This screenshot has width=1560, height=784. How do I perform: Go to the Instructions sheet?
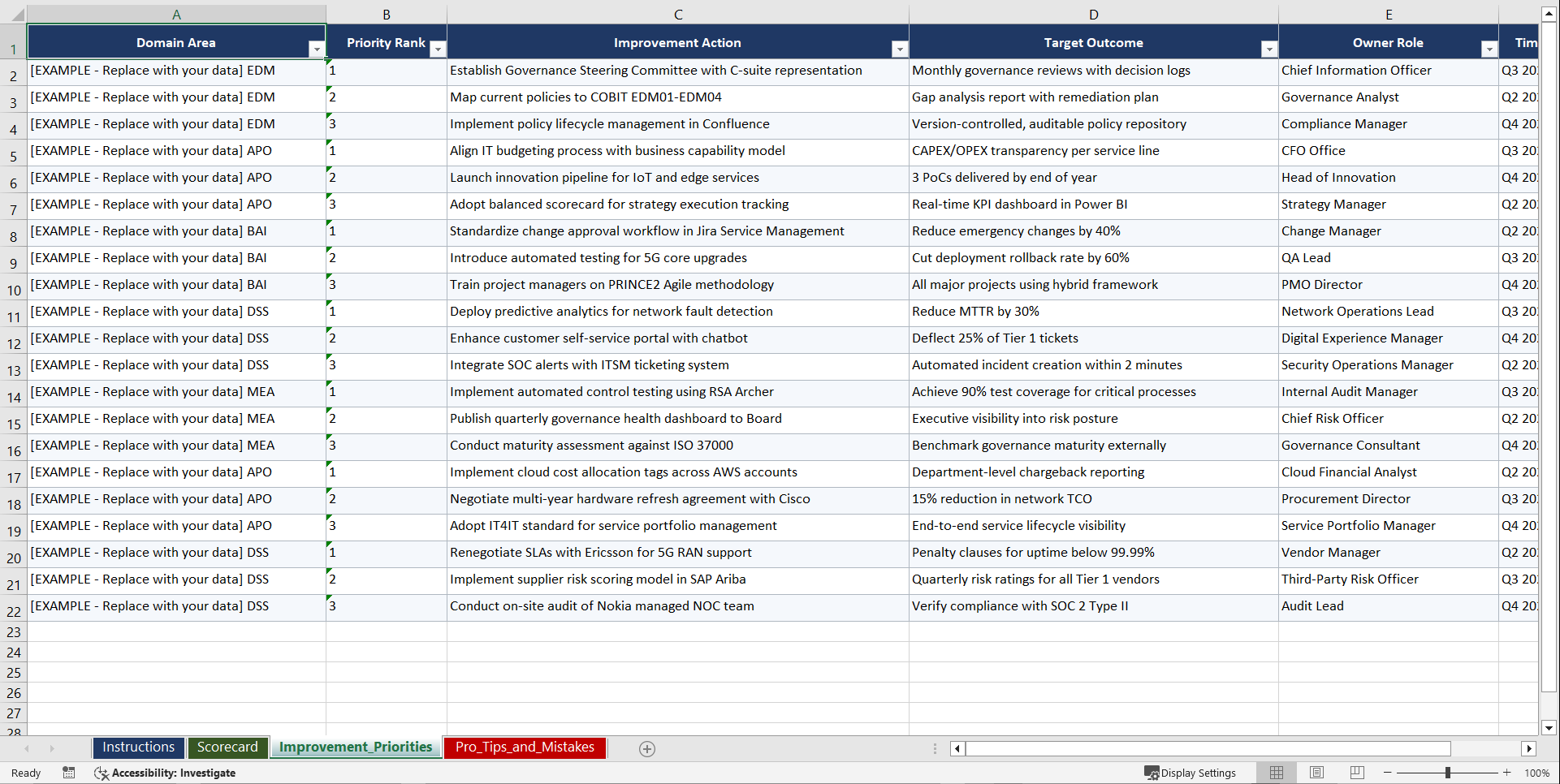(138, 747)
